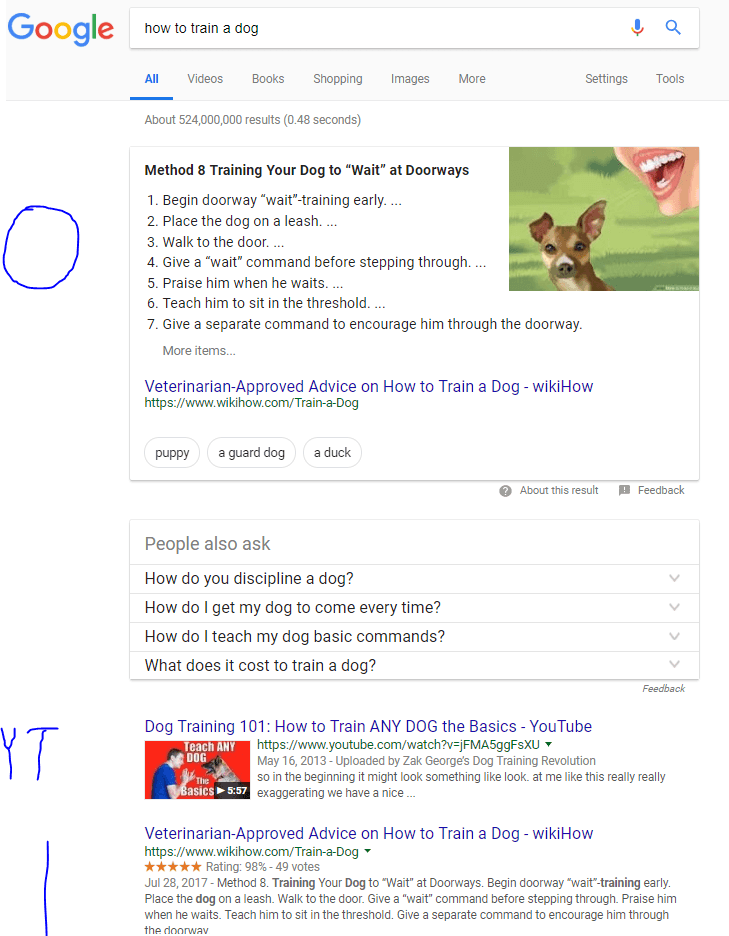Select the "a guard dog" suggestion chip

[251, 453]
